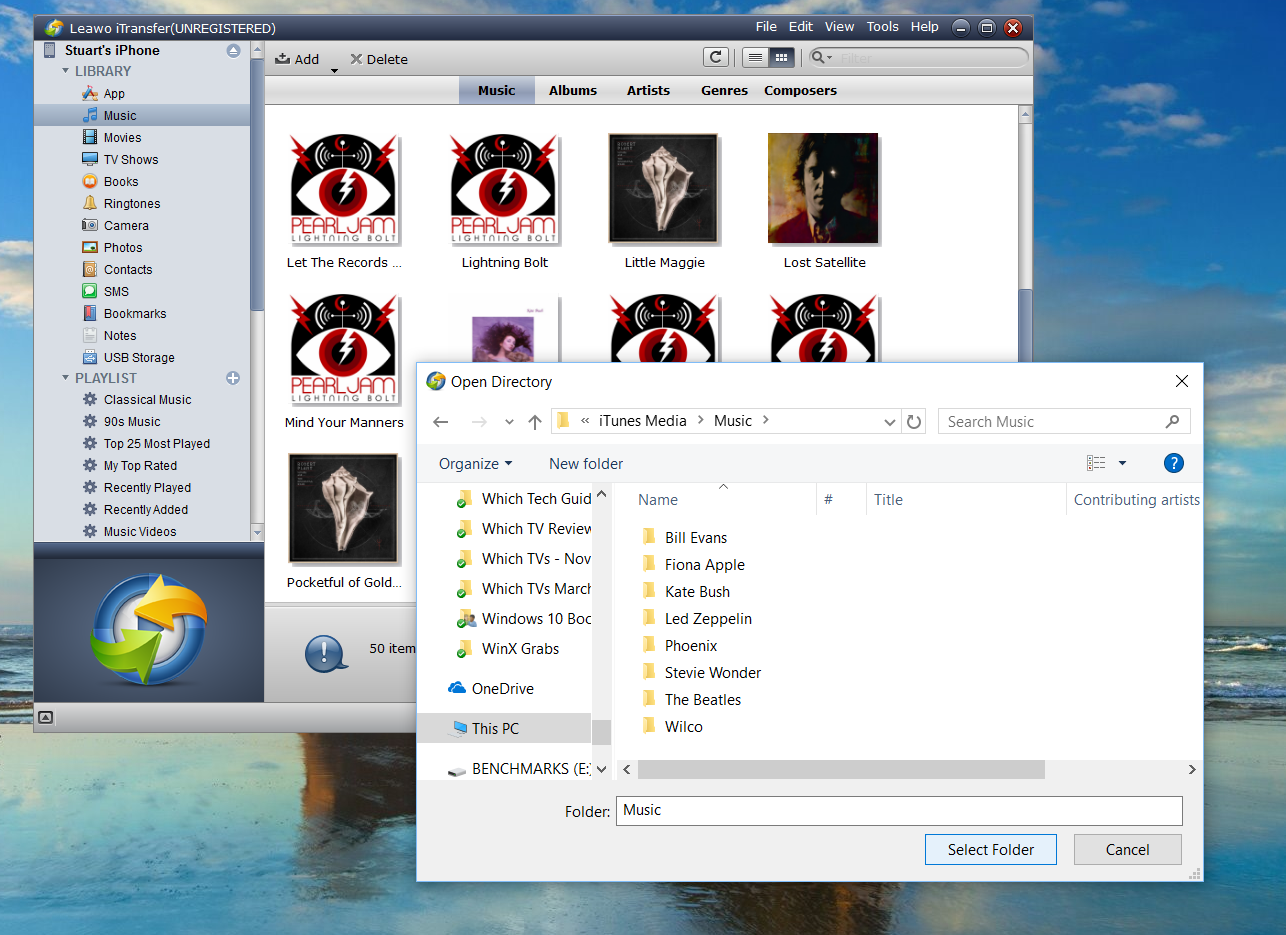Go up one folder level in dialog
Screen dimensions: 1286x935
(x=534, y=422)
